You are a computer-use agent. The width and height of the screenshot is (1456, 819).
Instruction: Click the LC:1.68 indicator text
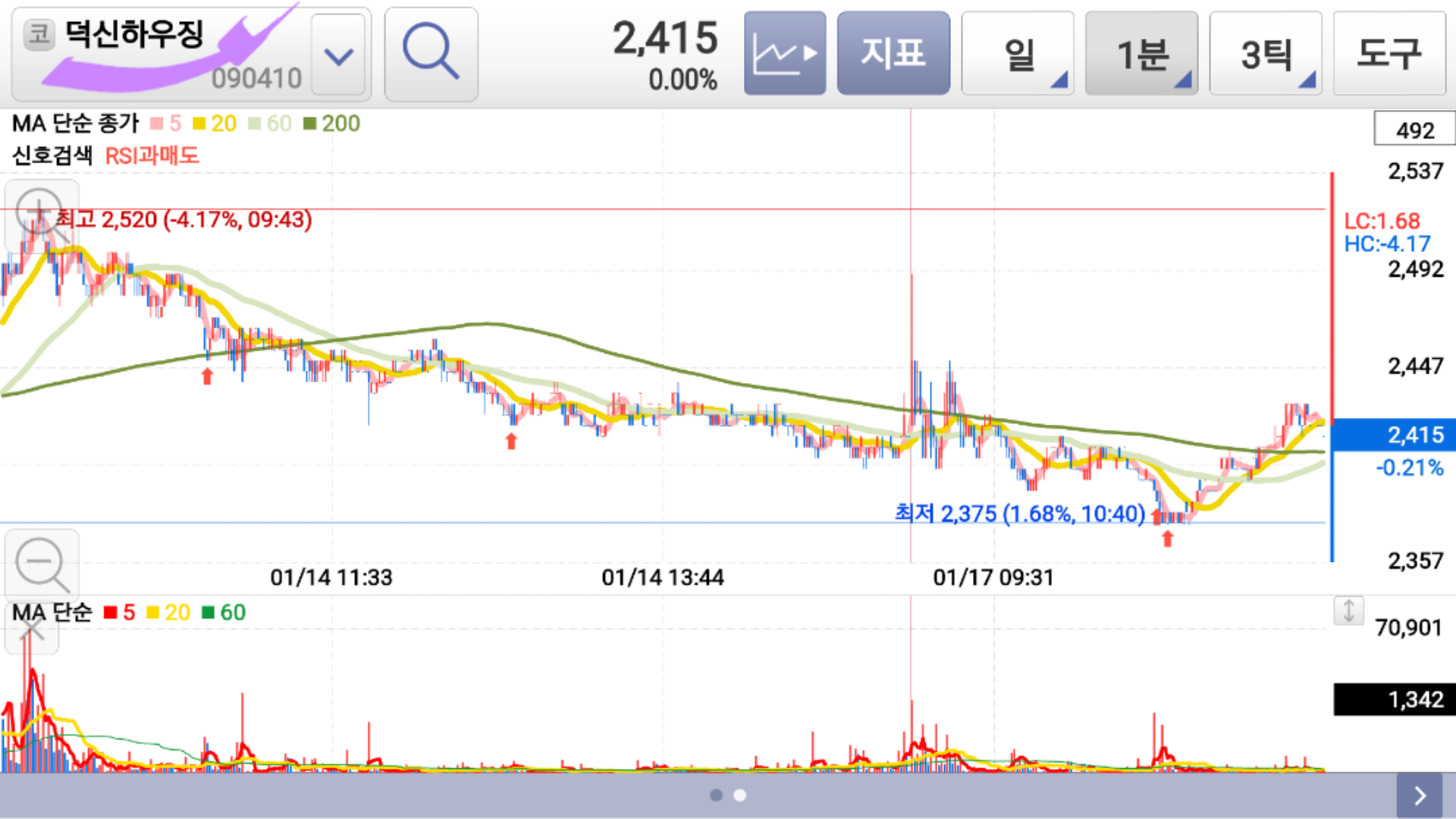pyautogui.click(x=1382, y=221)
